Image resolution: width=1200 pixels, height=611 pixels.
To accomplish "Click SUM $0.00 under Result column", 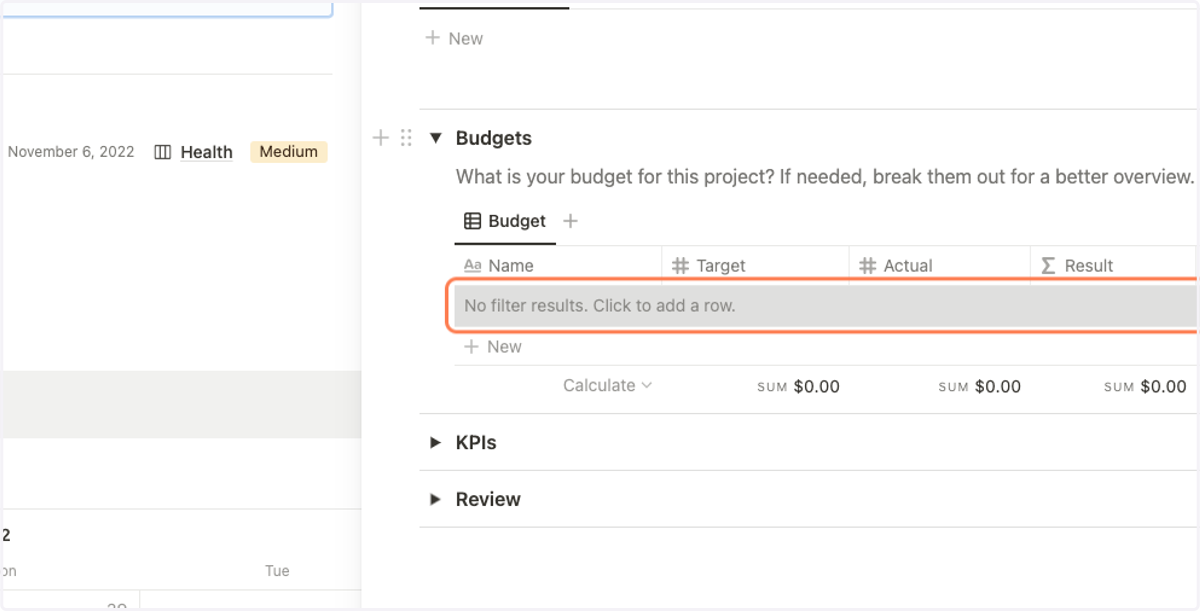I will 1145,386.
